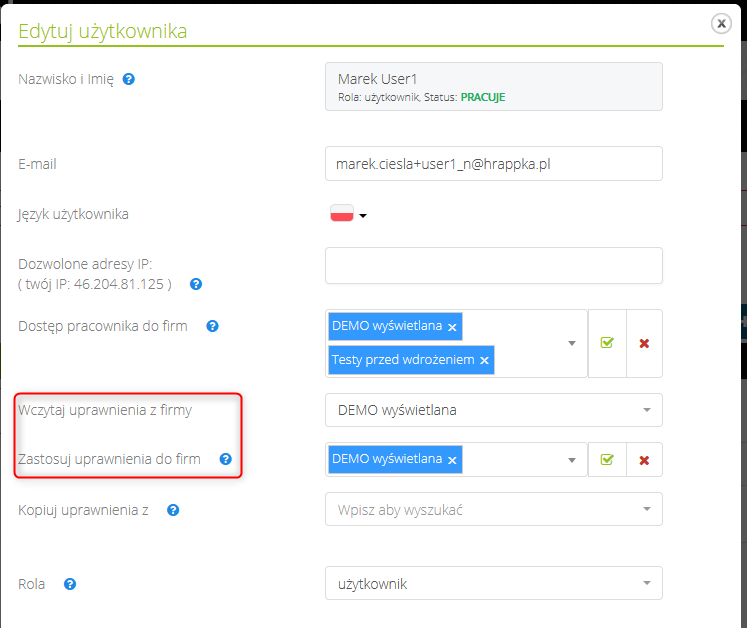
Task: Open Kopiuj uprawnienia z search dropdown
Action: coord(493,509)
